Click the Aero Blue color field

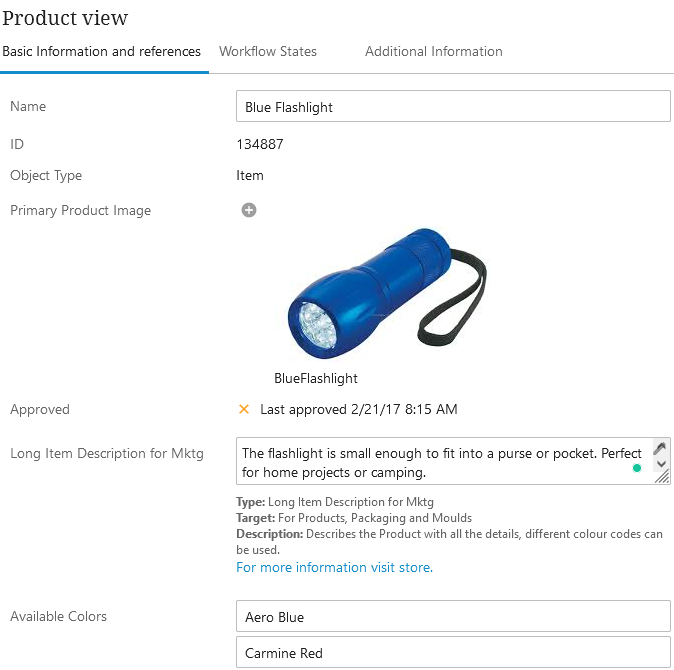click(x=453, y=617)
